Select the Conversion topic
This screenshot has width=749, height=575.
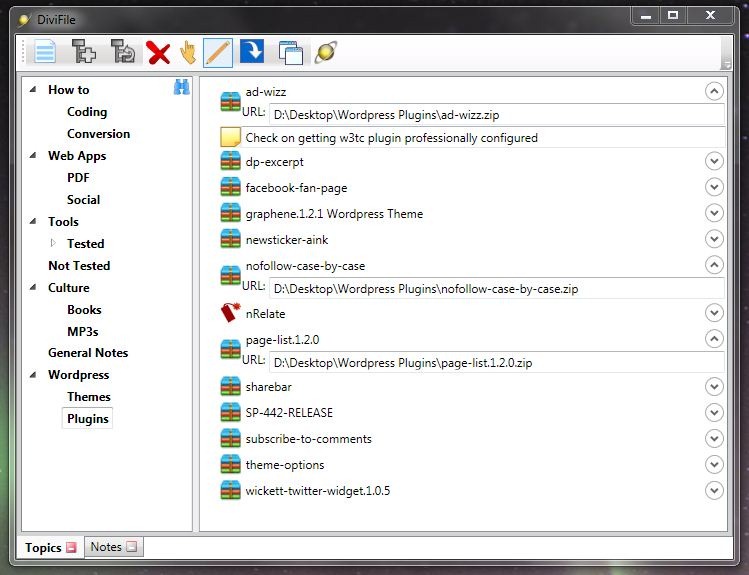(x=98, y=134)
